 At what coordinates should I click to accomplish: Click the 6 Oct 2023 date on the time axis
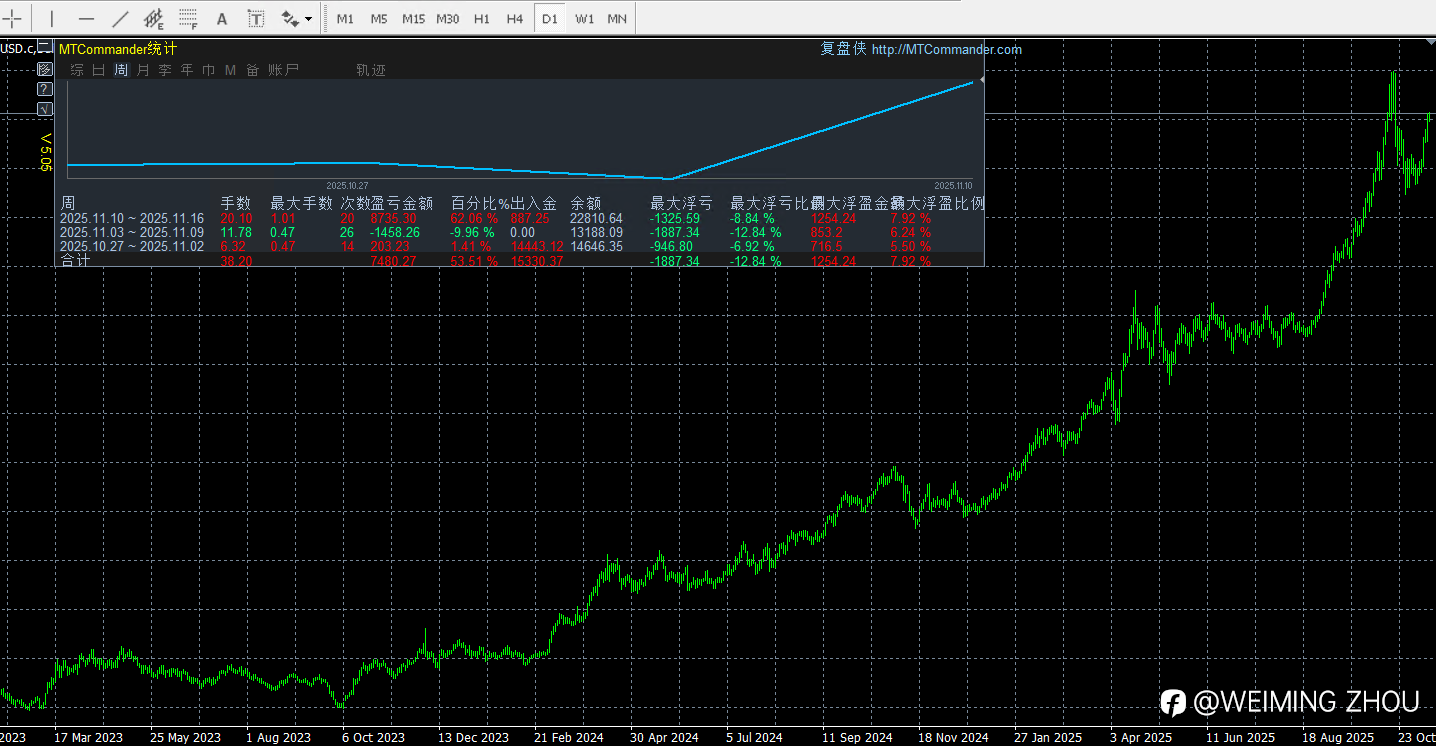pos(373,737)
